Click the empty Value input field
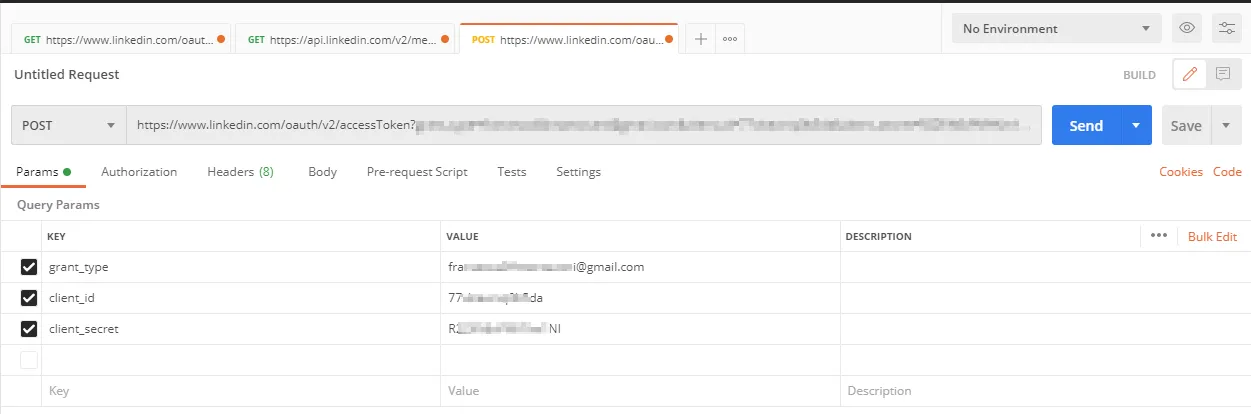 [640, 391]
